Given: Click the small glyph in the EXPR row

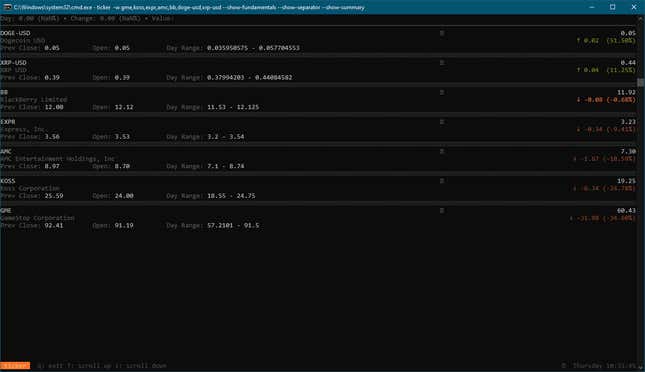Looking at the screenshot, I should point(442,122).
